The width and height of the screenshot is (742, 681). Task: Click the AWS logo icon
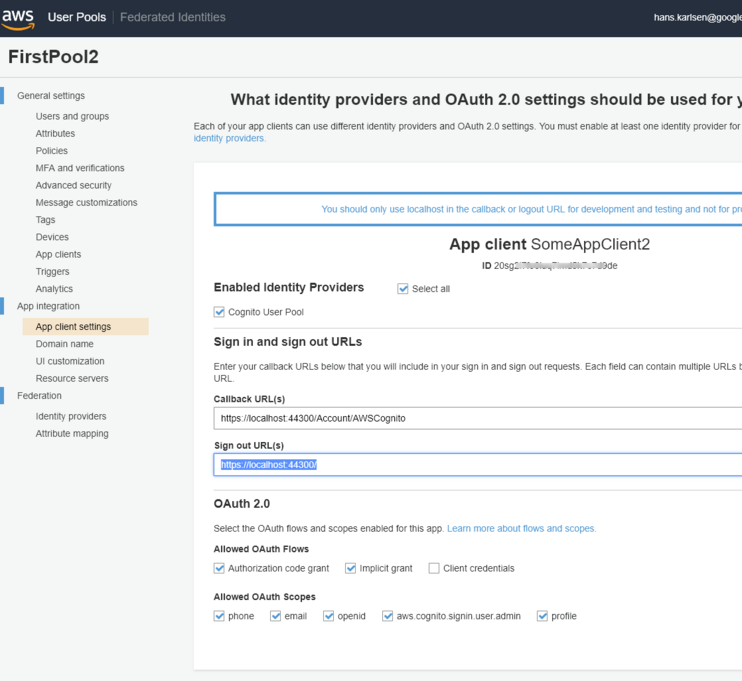click(18, 17)
